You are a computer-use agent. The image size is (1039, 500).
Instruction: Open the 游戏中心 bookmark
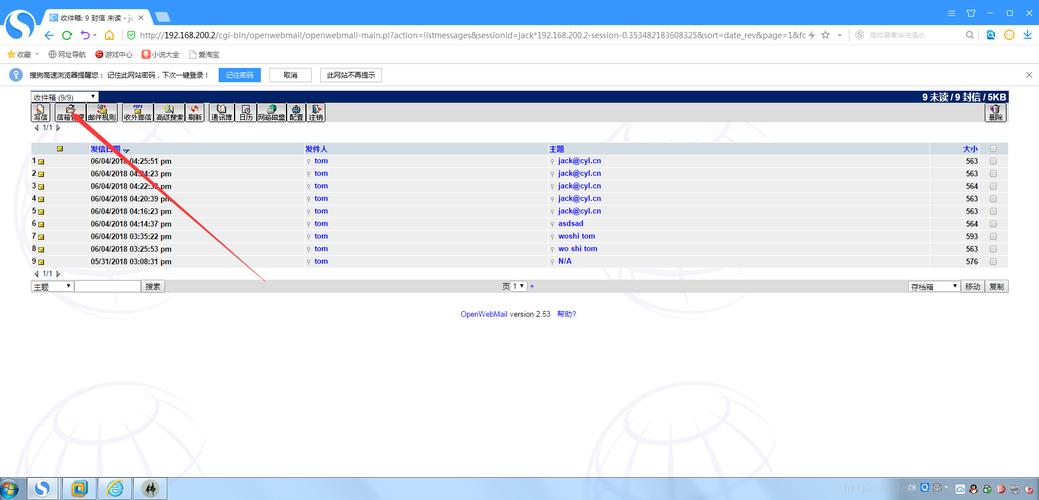pos(113,54)
